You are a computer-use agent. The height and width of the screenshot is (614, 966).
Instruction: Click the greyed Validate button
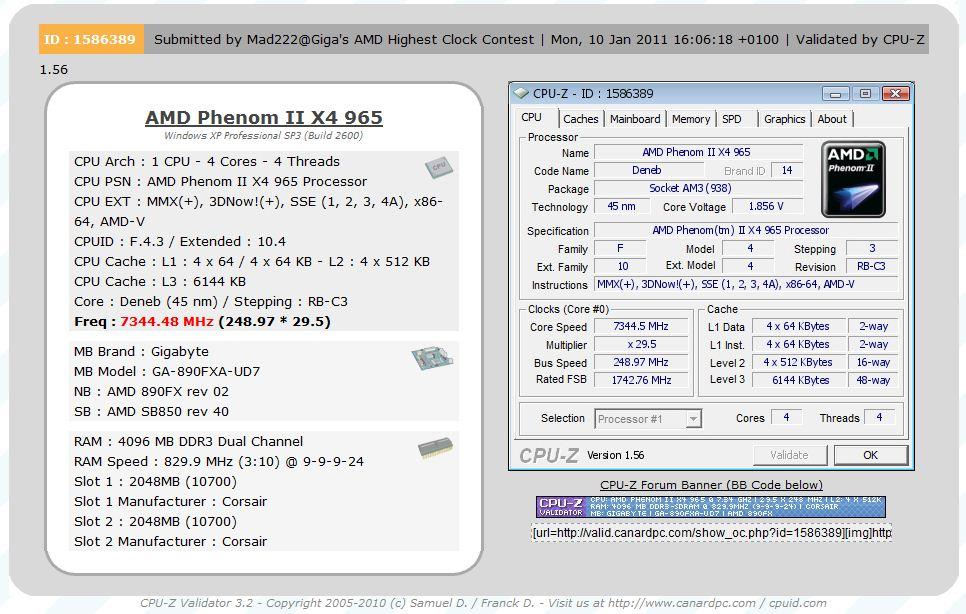(x=789, y=455)
